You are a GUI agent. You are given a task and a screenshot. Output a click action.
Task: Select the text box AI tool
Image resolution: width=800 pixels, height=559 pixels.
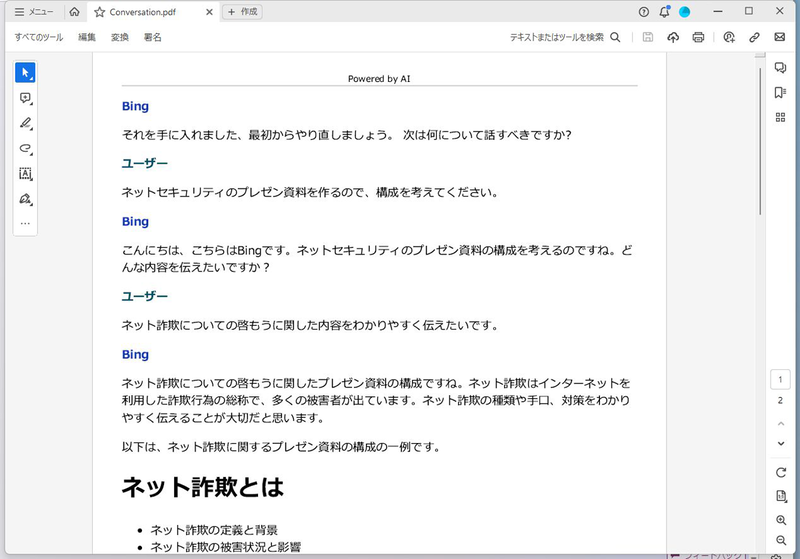point(25,174)
